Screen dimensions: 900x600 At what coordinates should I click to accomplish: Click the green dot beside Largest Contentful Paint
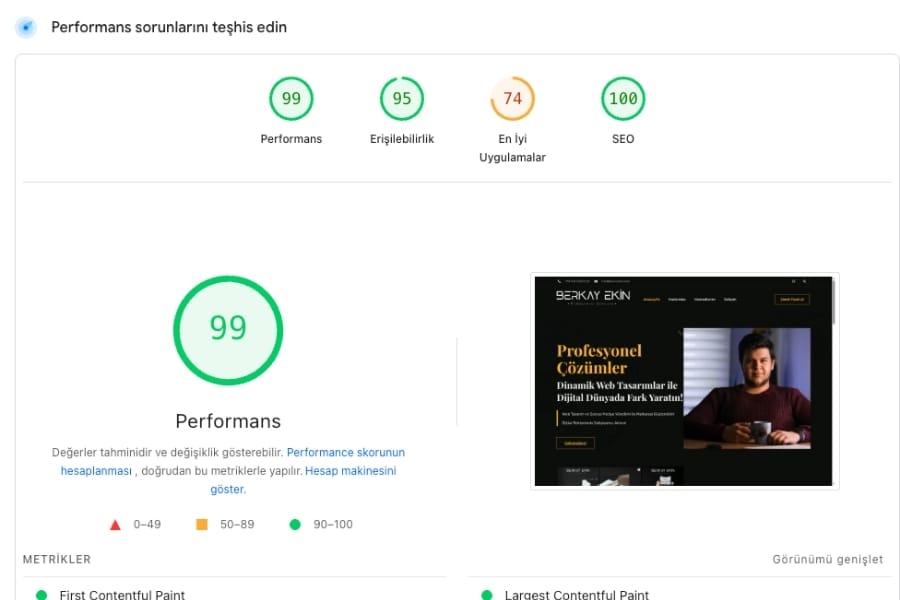point(487,595)
